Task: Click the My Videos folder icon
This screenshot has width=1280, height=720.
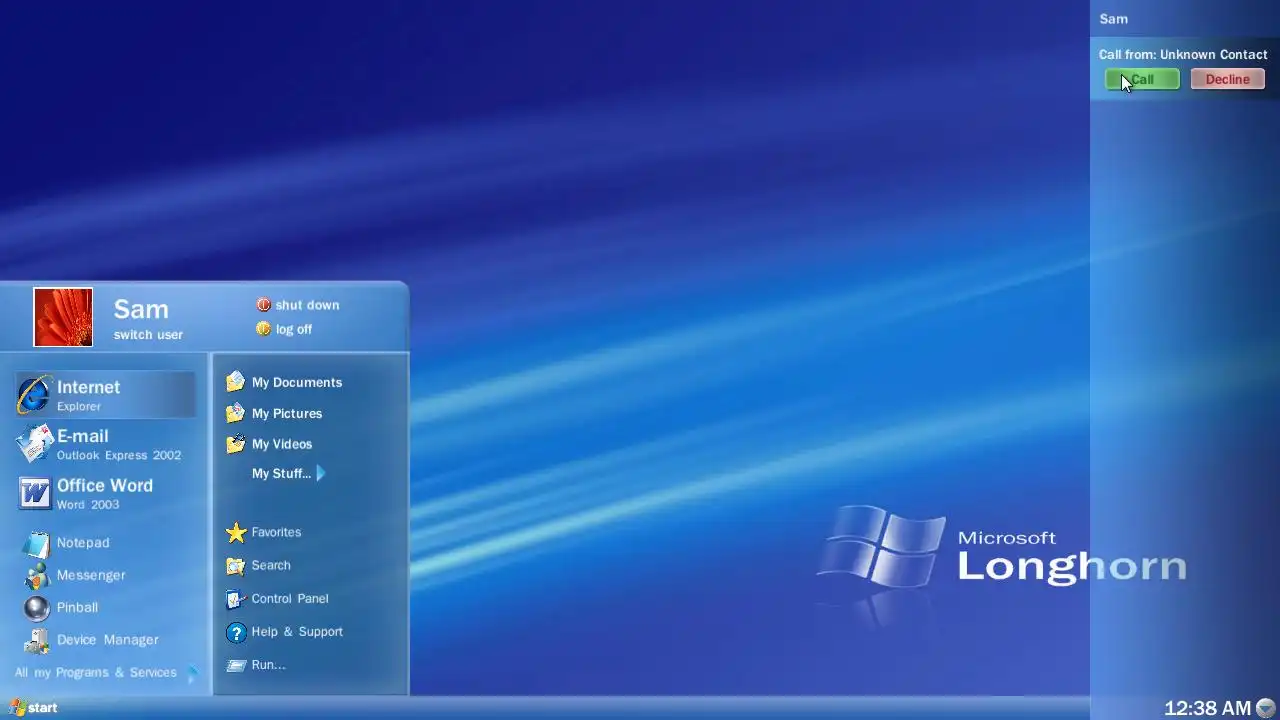Action: [235, 444]
